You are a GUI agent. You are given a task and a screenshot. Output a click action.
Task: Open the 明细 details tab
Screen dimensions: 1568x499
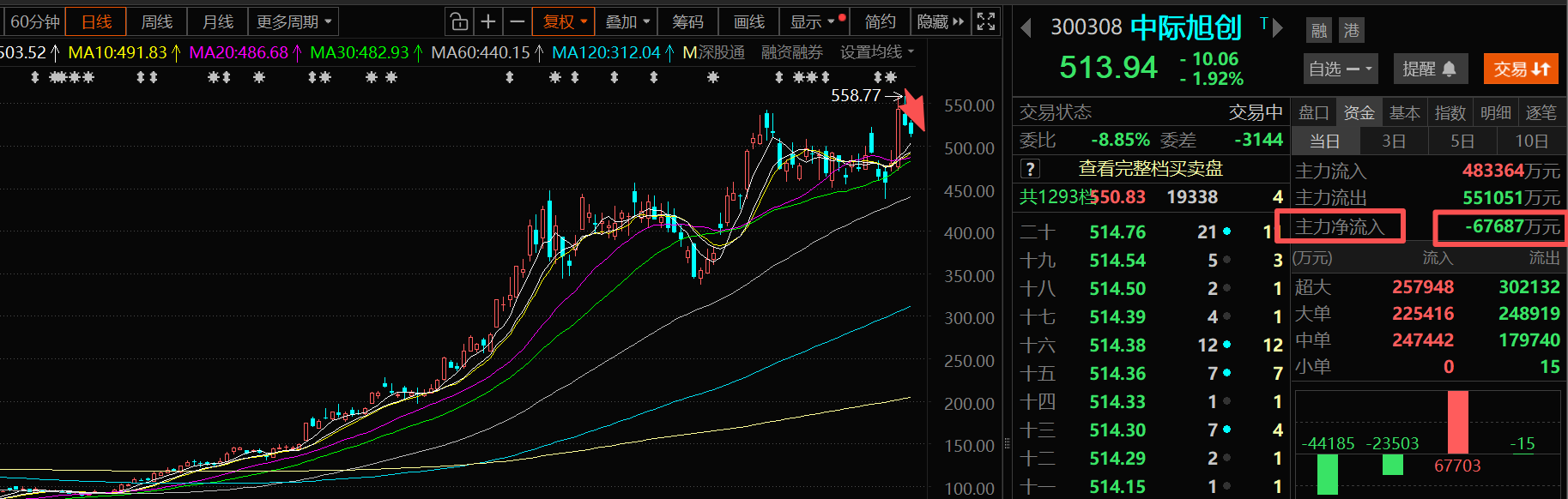pyautogui.click(x=1495, y=112)
